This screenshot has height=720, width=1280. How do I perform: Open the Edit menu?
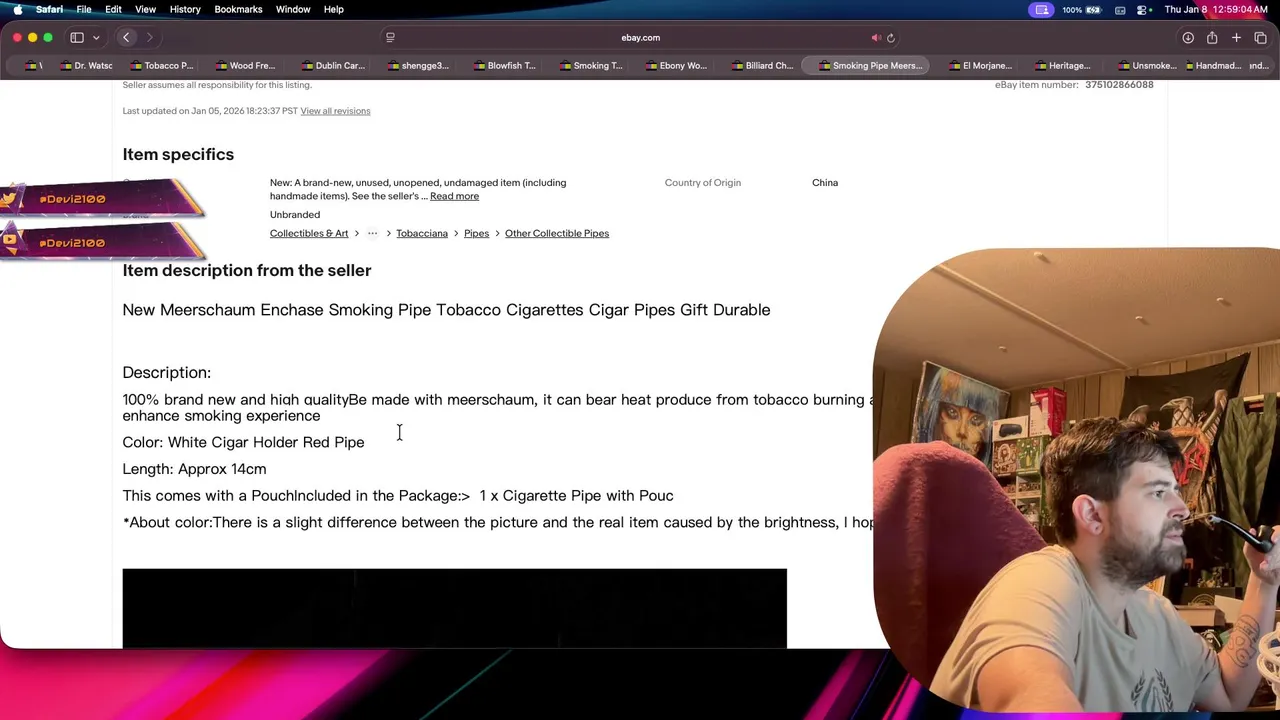(x=113, y=10)
